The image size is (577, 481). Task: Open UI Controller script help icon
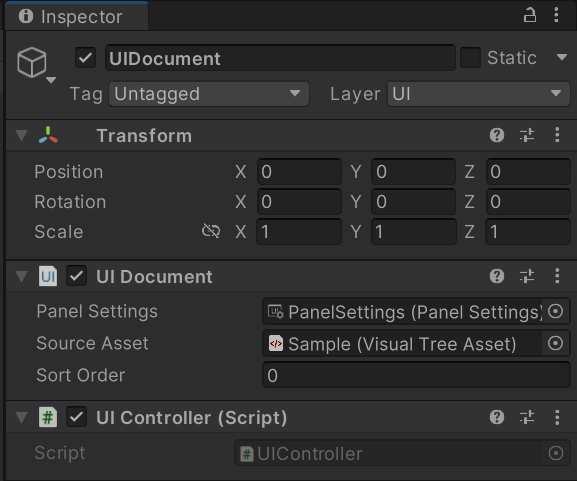[x=497, y=417]
